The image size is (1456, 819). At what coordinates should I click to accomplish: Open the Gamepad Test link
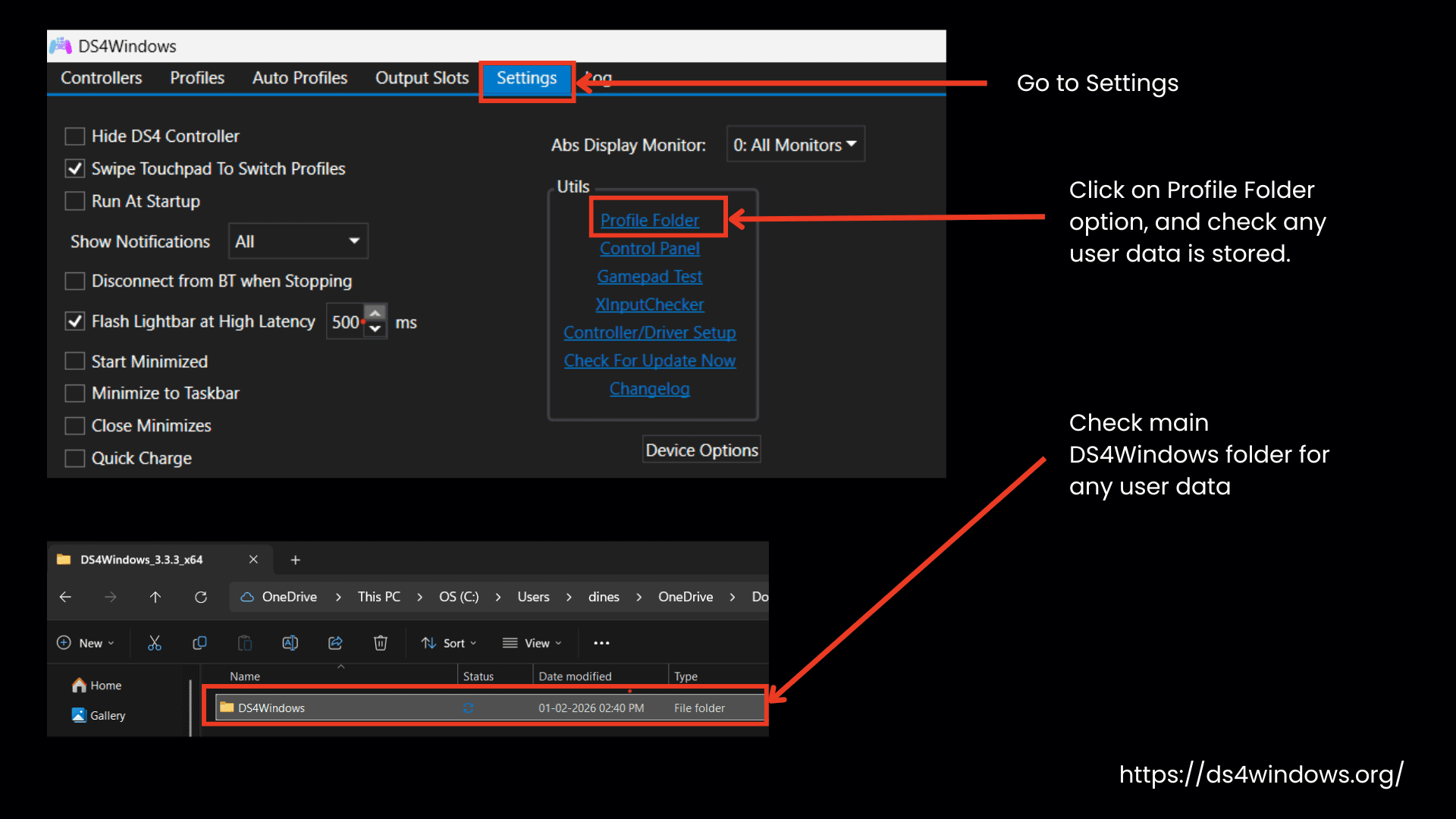650,276
